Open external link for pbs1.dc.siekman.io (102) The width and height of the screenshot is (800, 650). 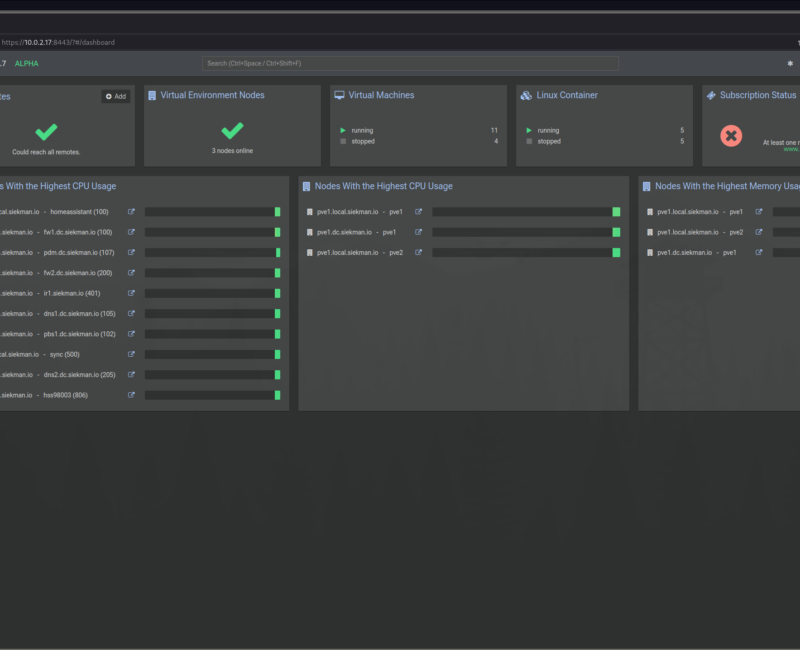131,334
